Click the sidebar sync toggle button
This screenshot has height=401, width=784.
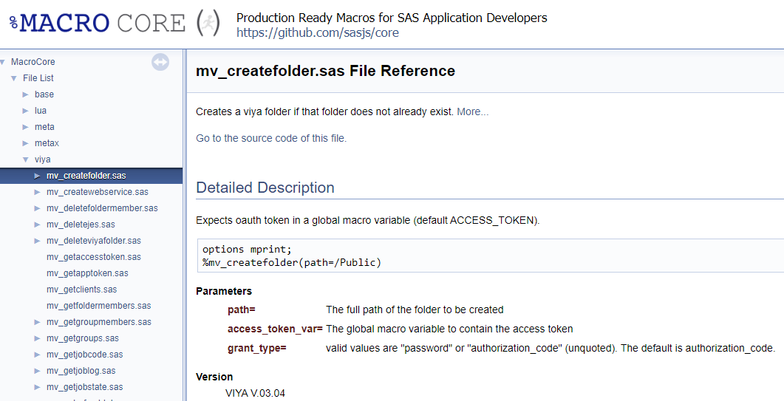tap(161, 62)
